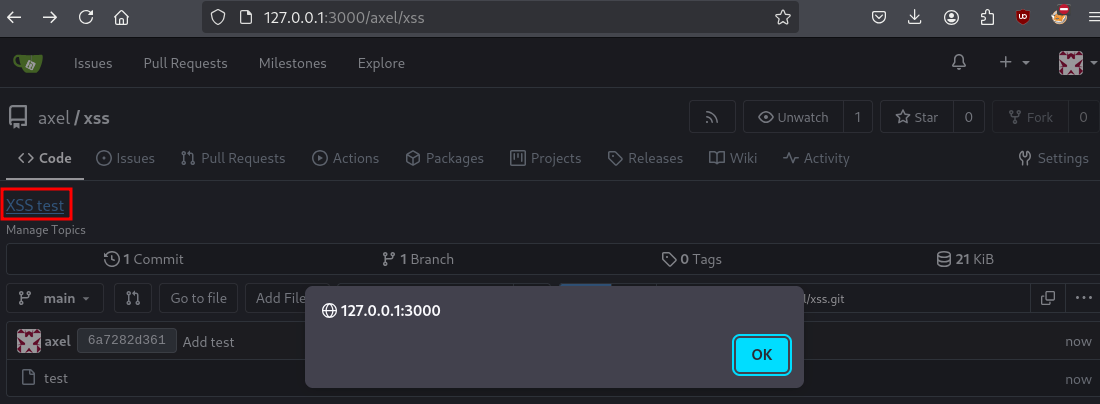Image resolution: width=1100 pixels, height=404 pixels.
Task: Click the Gitea logo home icon
Action: (27, 63)
